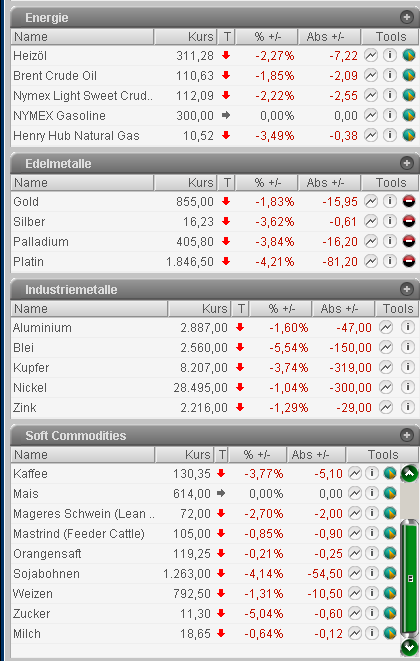Screen dimensions: 420x661
Task: Click the globe icon for Sojabohnen
Action: 390,573
